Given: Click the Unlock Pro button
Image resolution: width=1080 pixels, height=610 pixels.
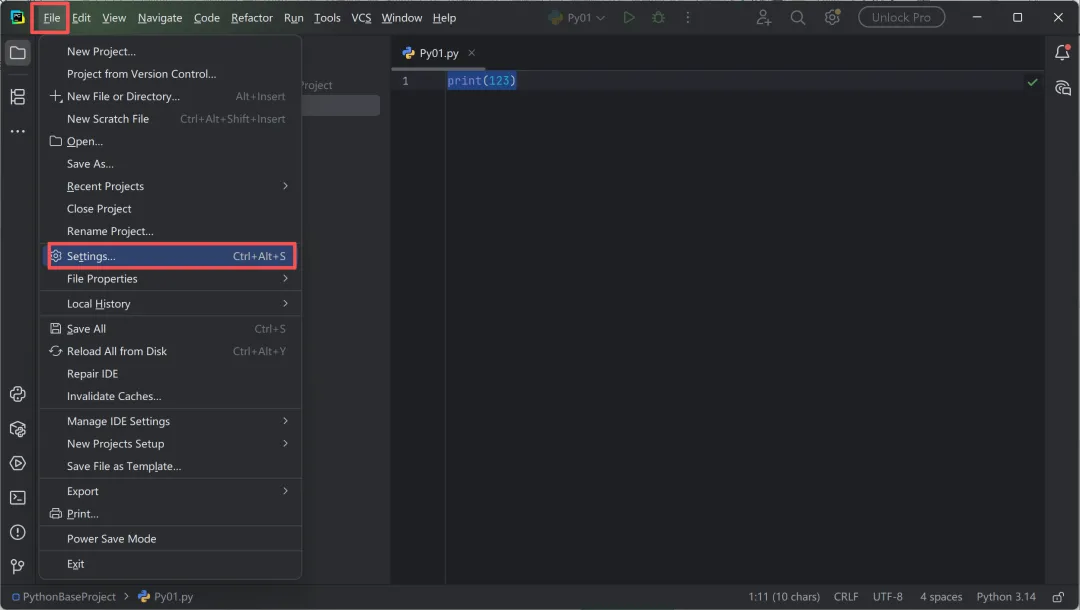Looking at the screenshot, I should [901, 17].
